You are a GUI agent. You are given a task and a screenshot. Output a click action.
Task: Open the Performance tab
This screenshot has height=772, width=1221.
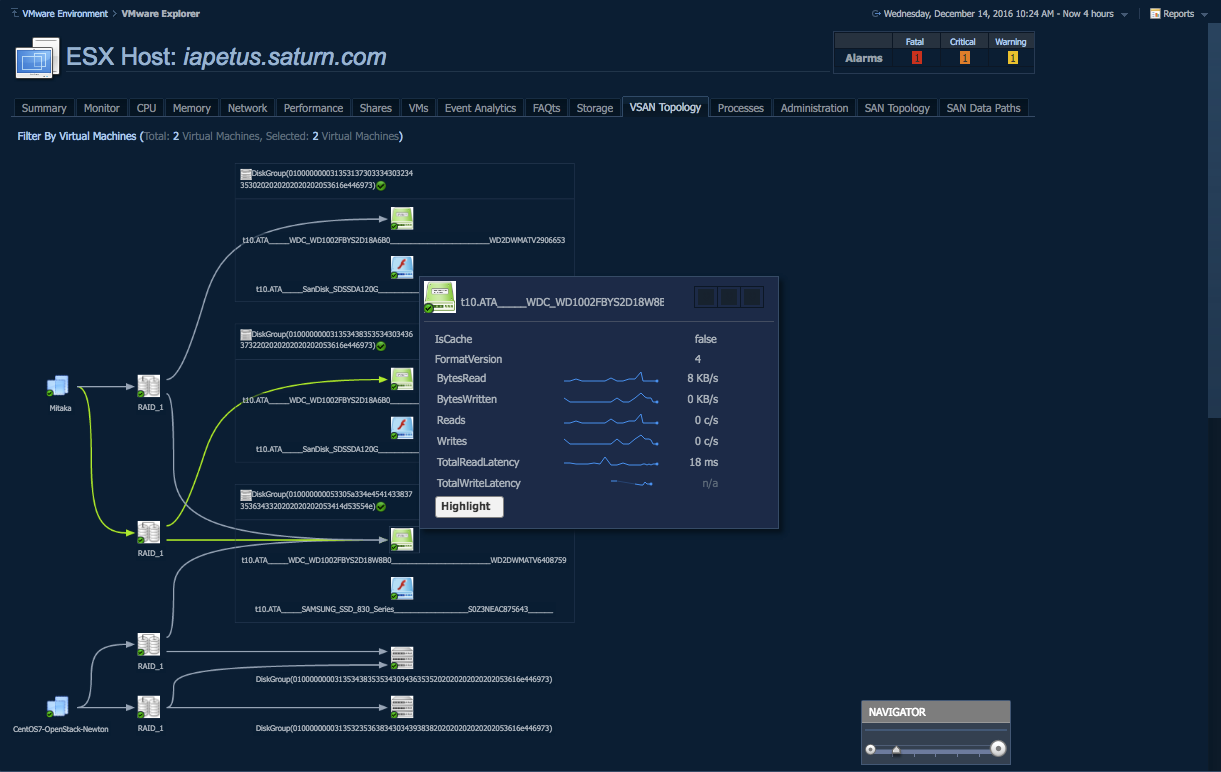(x=314, y=108)
